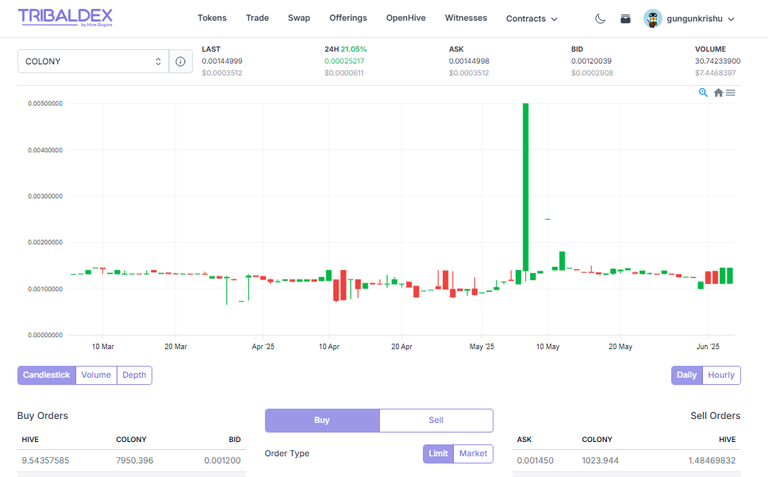
Task: Navigate to Offerings
Action: tap(348, 18)
